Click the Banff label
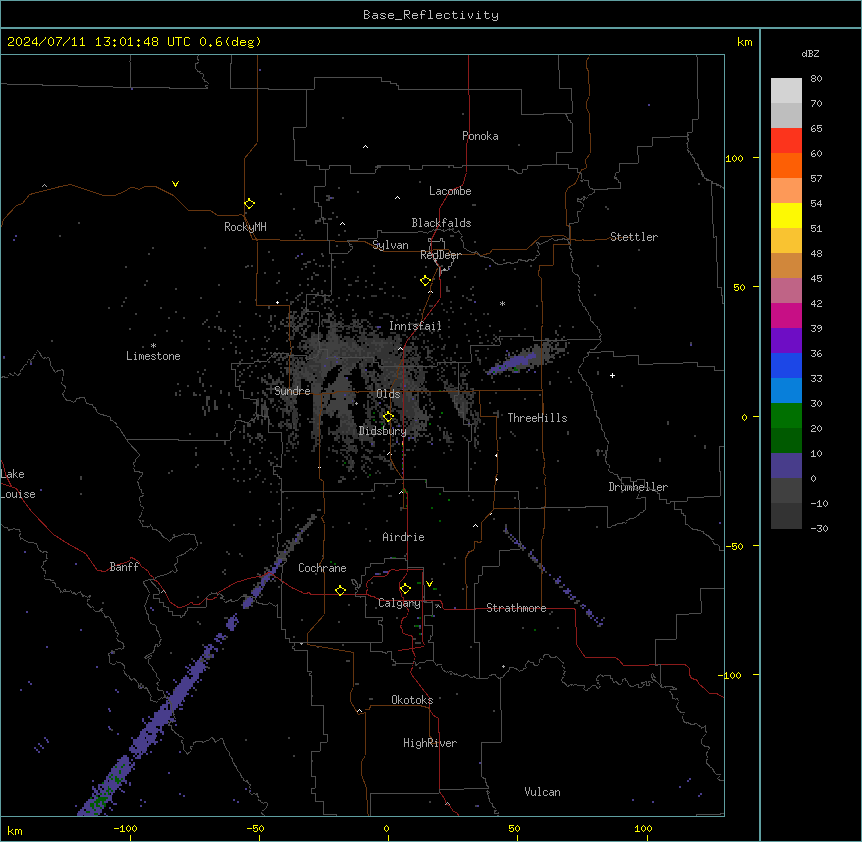862x842 pixels. [x=124, y=567]
